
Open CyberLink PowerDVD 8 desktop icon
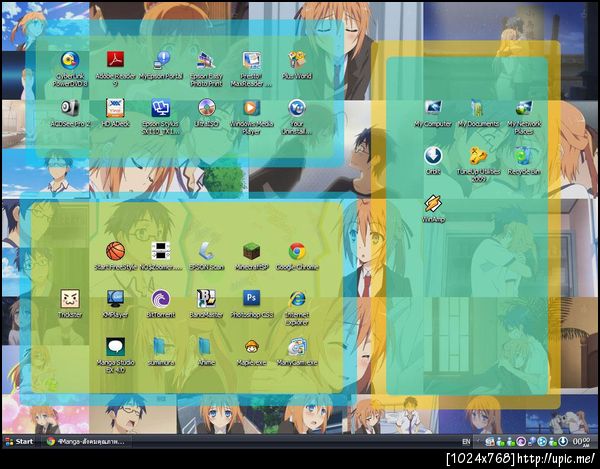coord(70,60)
